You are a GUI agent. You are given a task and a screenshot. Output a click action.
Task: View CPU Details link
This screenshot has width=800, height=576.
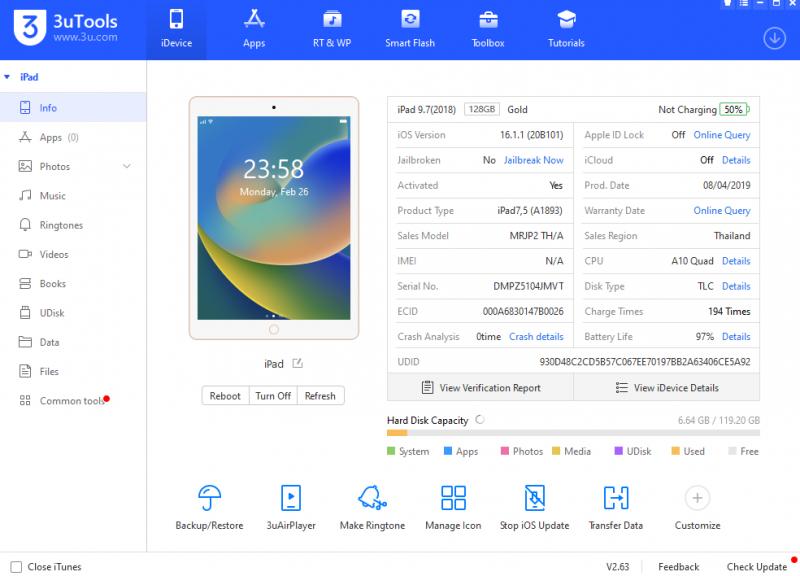(x=736, y=261)
